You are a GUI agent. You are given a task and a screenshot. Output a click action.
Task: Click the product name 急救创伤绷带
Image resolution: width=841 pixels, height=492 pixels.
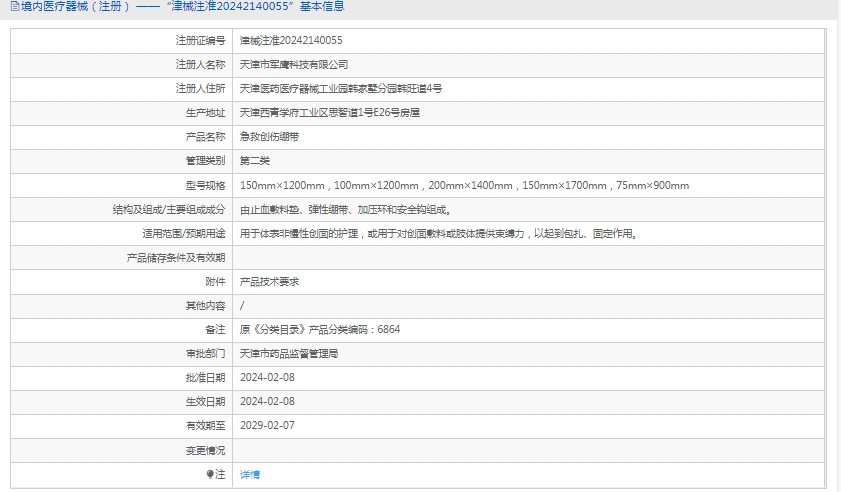[269, 137]
